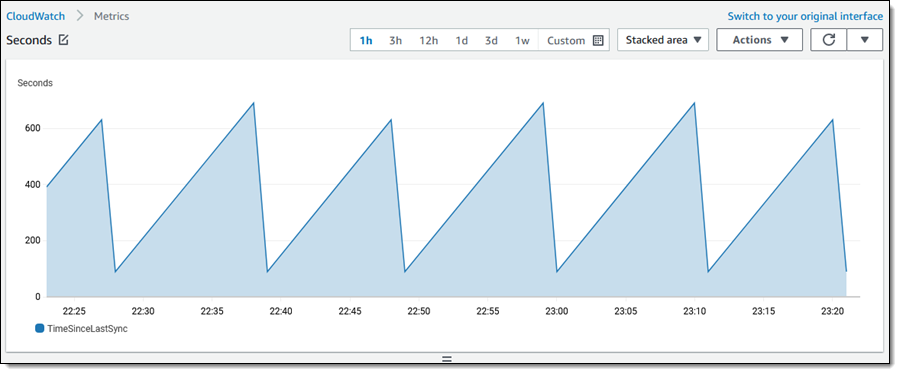Image resolution: width=900 pixels, height=374 pixels.
Task: Refresh the graph with the refresh icon
Action: click(x=828, y=40)
